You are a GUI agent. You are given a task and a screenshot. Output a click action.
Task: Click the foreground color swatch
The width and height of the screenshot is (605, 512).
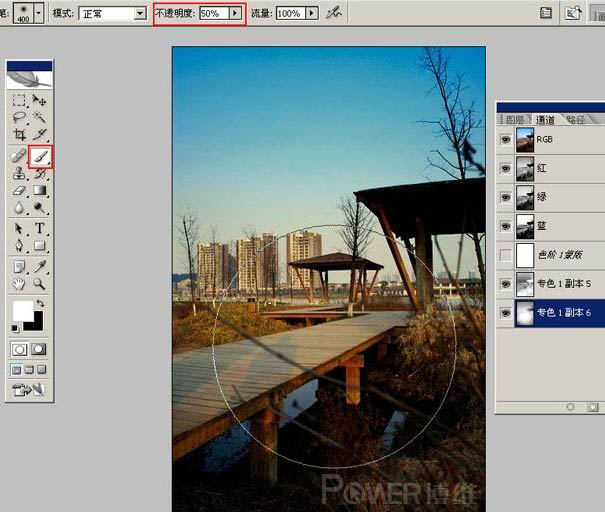[x=23, y=312]
